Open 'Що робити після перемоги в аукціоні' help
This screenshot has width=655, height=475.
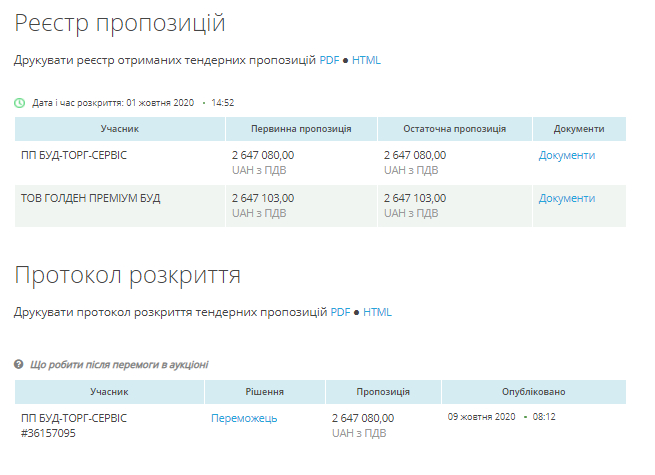(120, 365)
